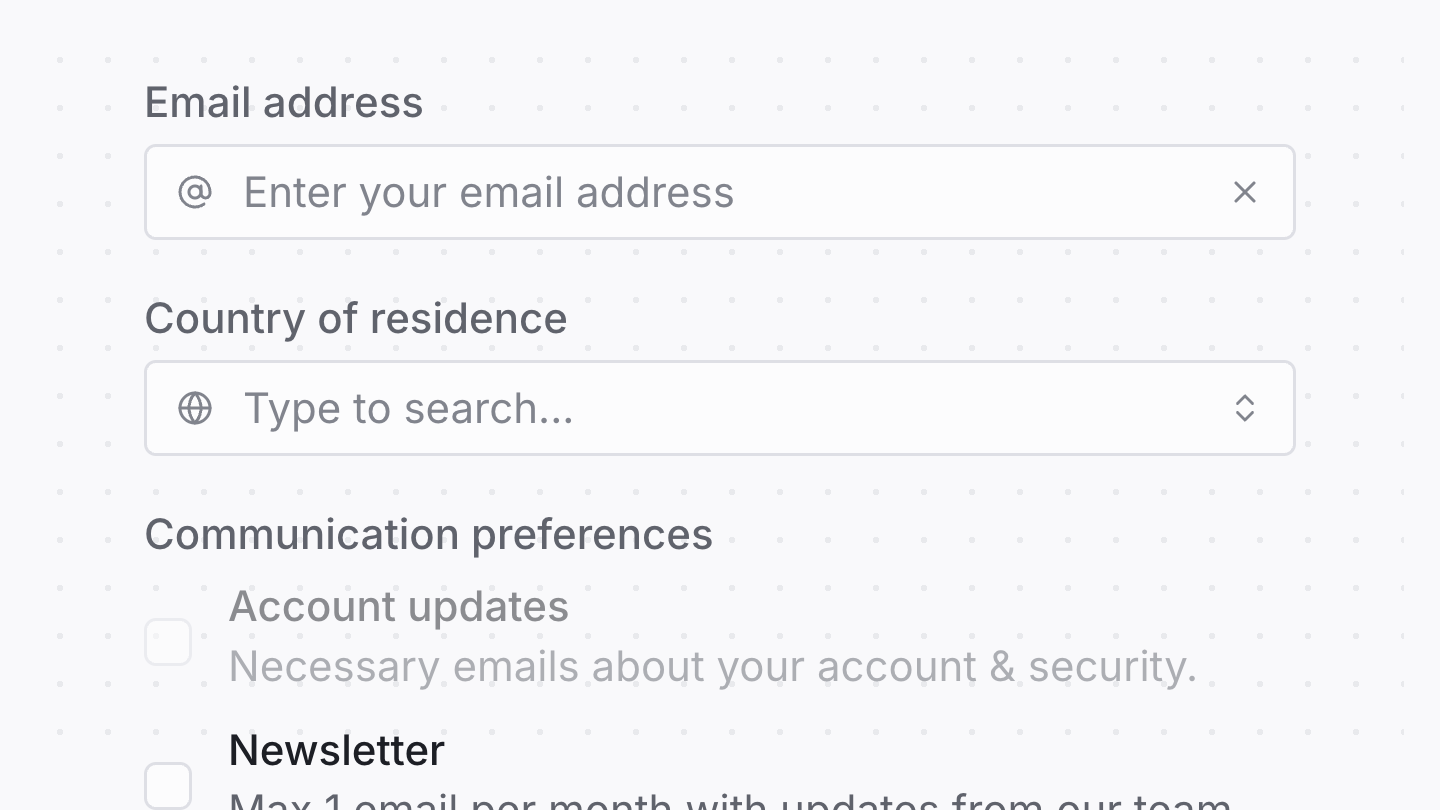This screenshot has height=810, width=1440.
Task: Click the Account updates label text
Action: click(398, 607)
